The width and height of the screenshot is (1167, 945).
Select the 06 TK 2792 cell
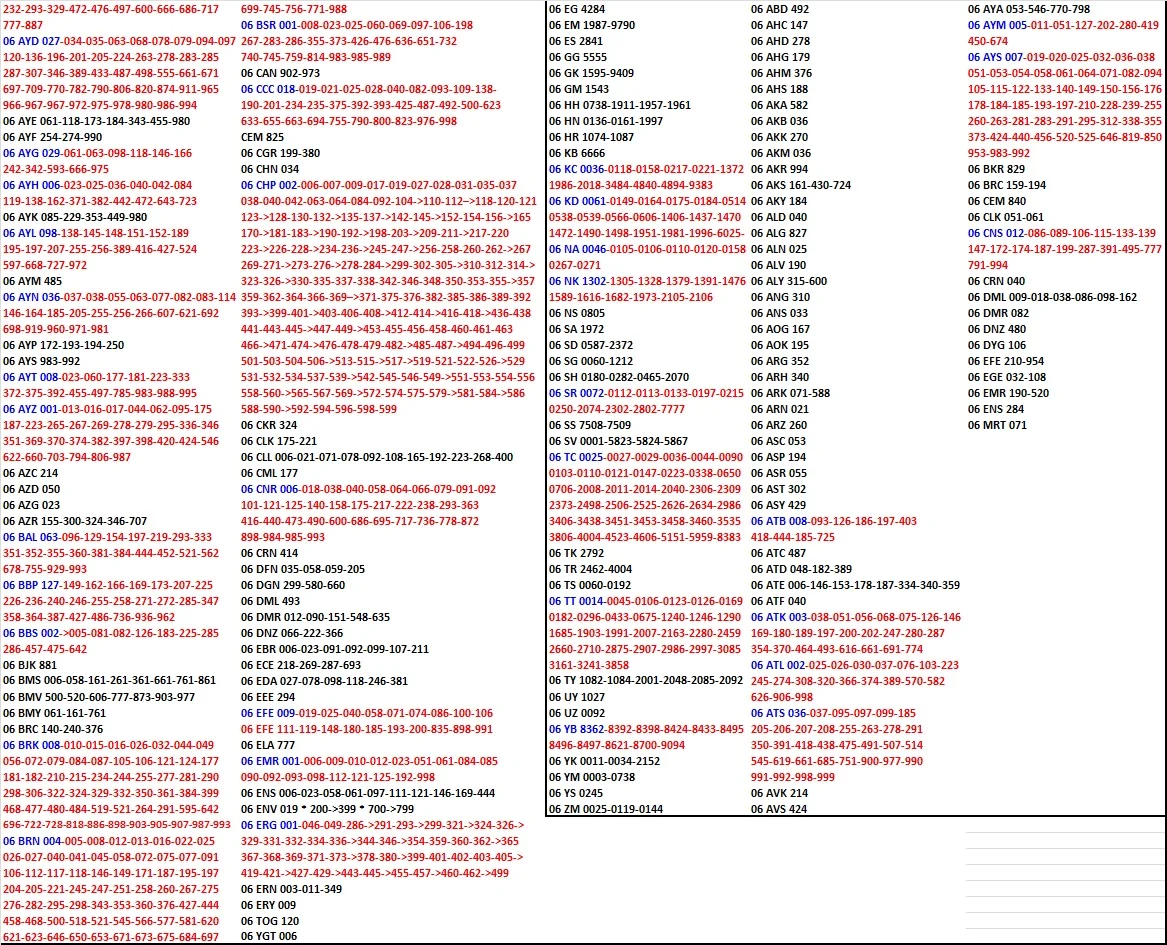pyautogui.click(x=576, y=553)
